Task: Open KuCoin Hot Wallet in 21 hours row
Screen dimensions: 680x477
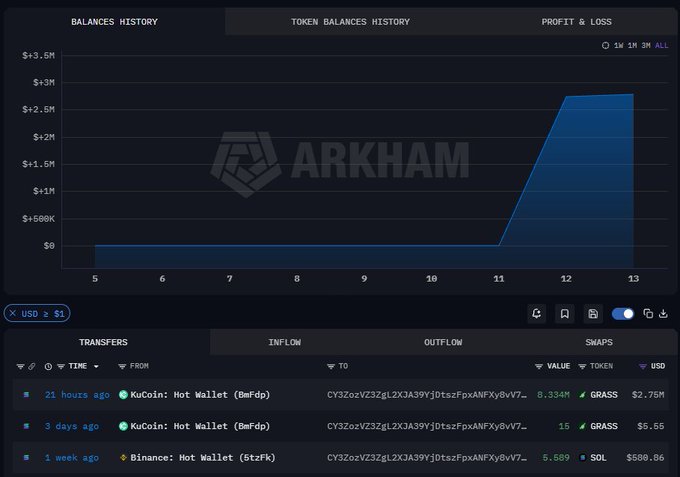Action: pyautogui.click(x=200, y=395)
